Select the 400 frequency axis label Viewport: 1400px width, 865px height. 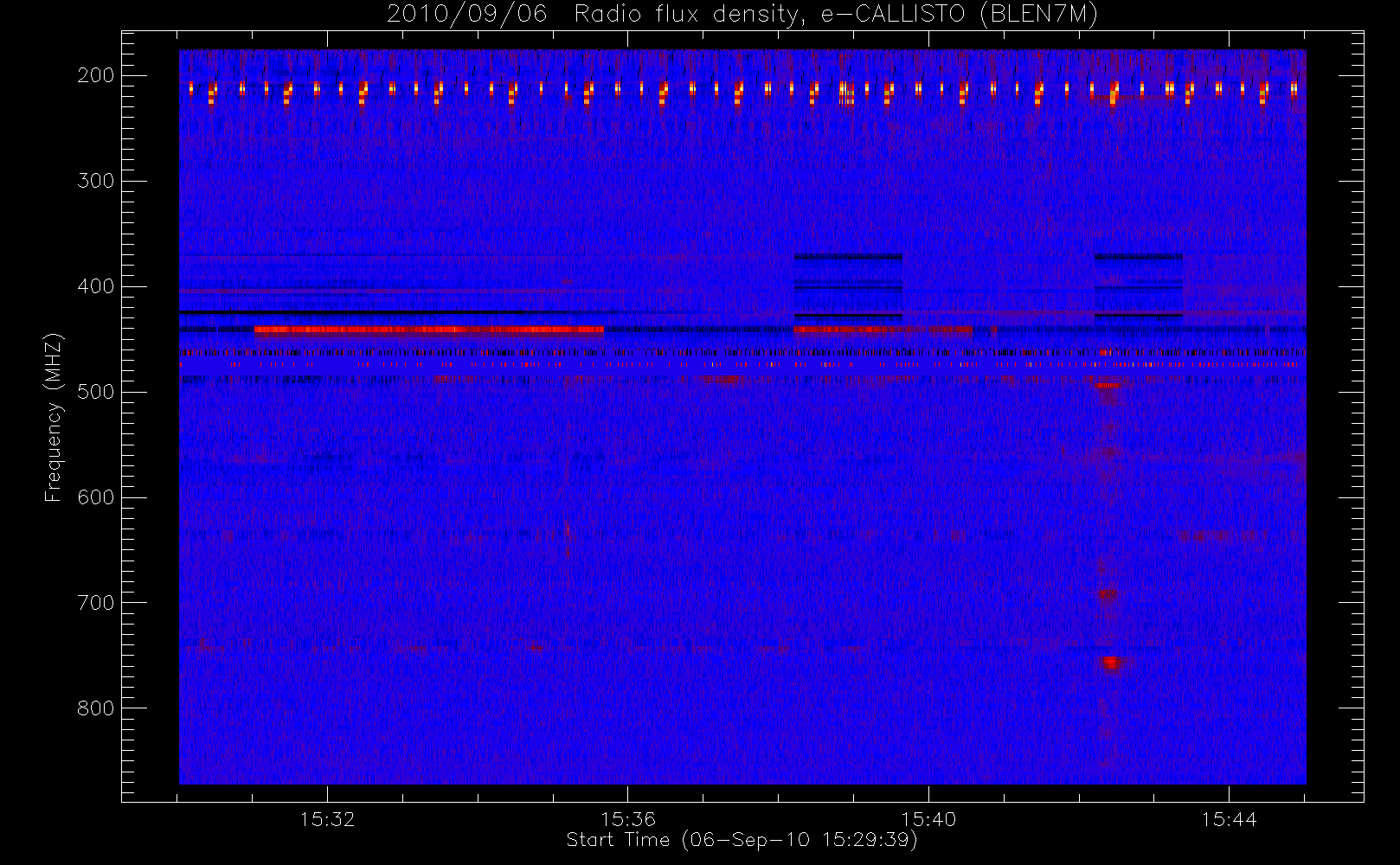point(95,286)
